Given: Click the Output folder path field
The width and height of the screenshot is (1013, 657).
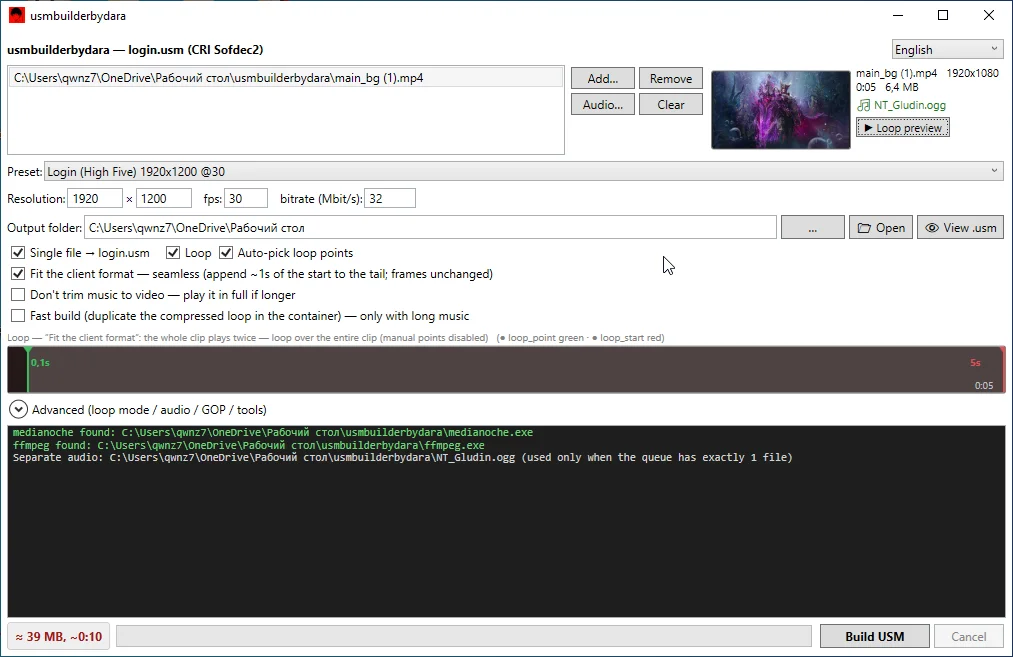Looking at the screenshot, I should click(430, 228).
